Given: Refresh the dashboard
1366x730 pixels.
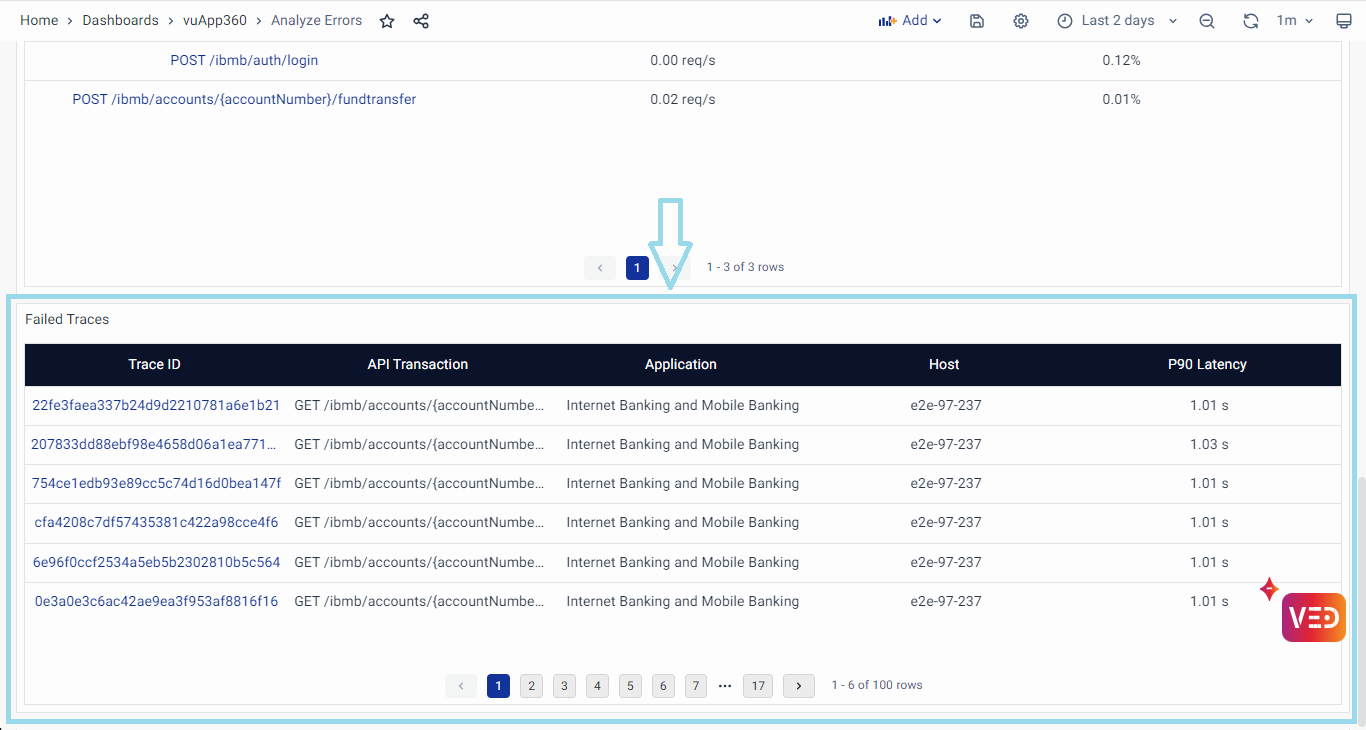Looking at the screenshot, I should tap(1250, 21).
